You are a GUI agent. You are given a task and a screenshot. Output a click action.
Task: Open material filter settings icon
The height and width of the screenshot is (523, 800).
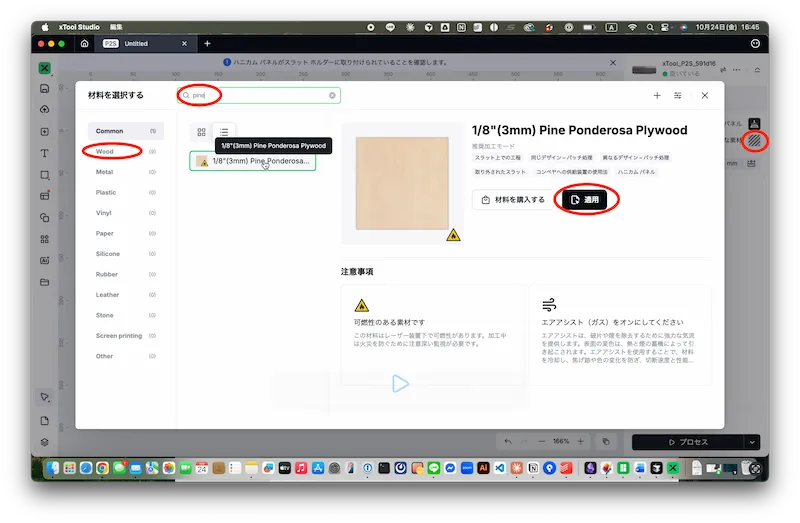click(679, 96)
